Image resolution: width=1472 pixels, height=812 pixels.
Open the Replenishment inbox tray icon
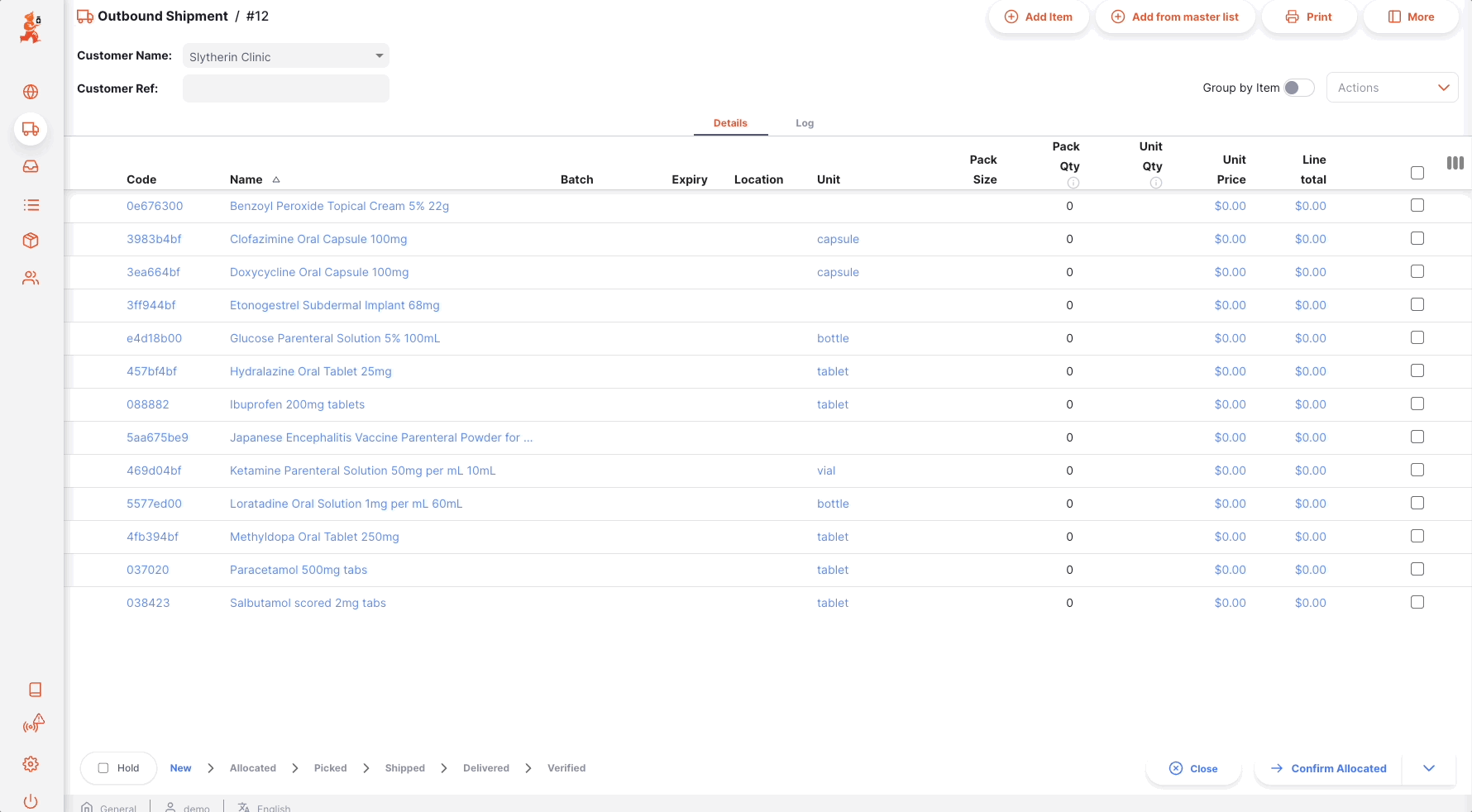31,167
